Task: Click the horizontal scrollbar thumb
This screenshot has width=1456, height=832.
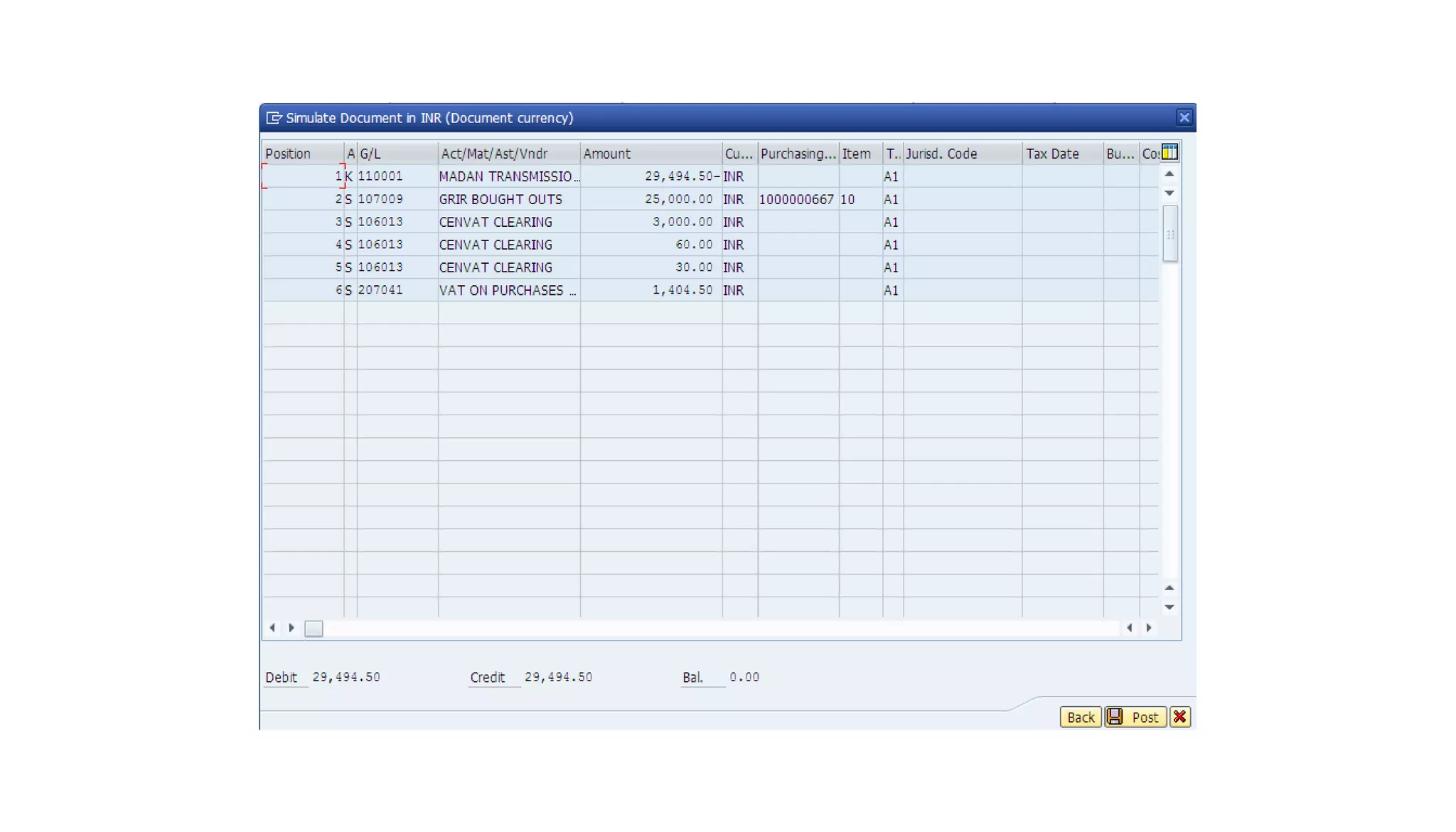Action: pos(314,629)
